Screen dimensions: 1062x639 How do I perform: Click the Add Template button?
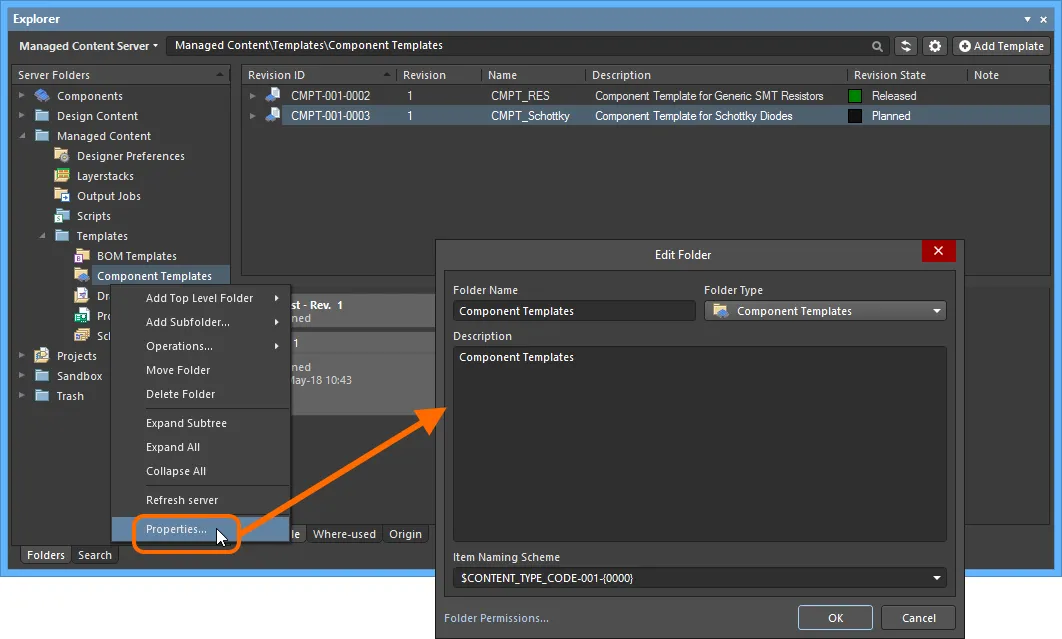(x=1002, y=46)
